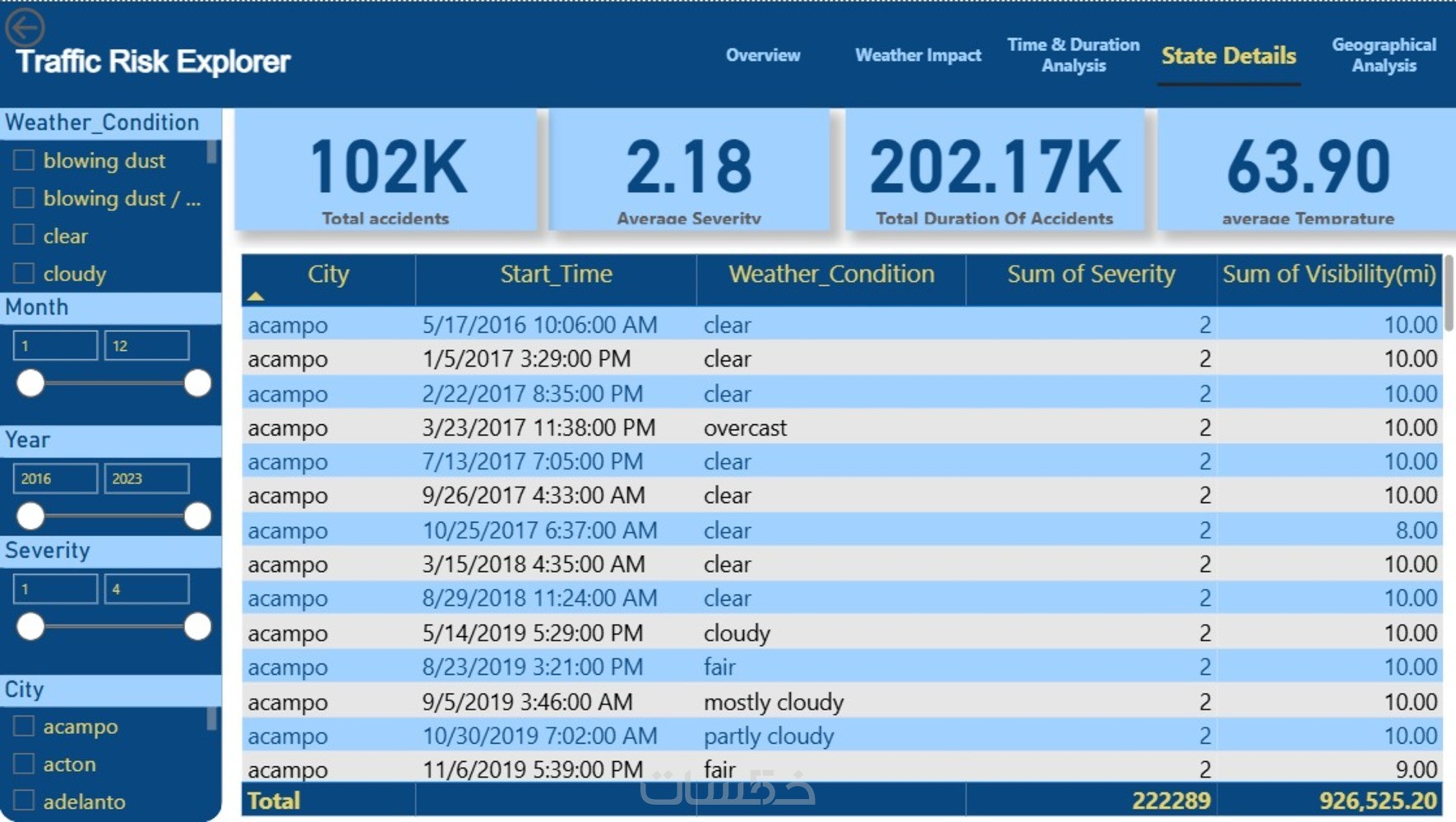Screen dimensions: 1456x822
Task: Click the Year slicer heading
Action: pyautogui.click(x=28, y=440)
